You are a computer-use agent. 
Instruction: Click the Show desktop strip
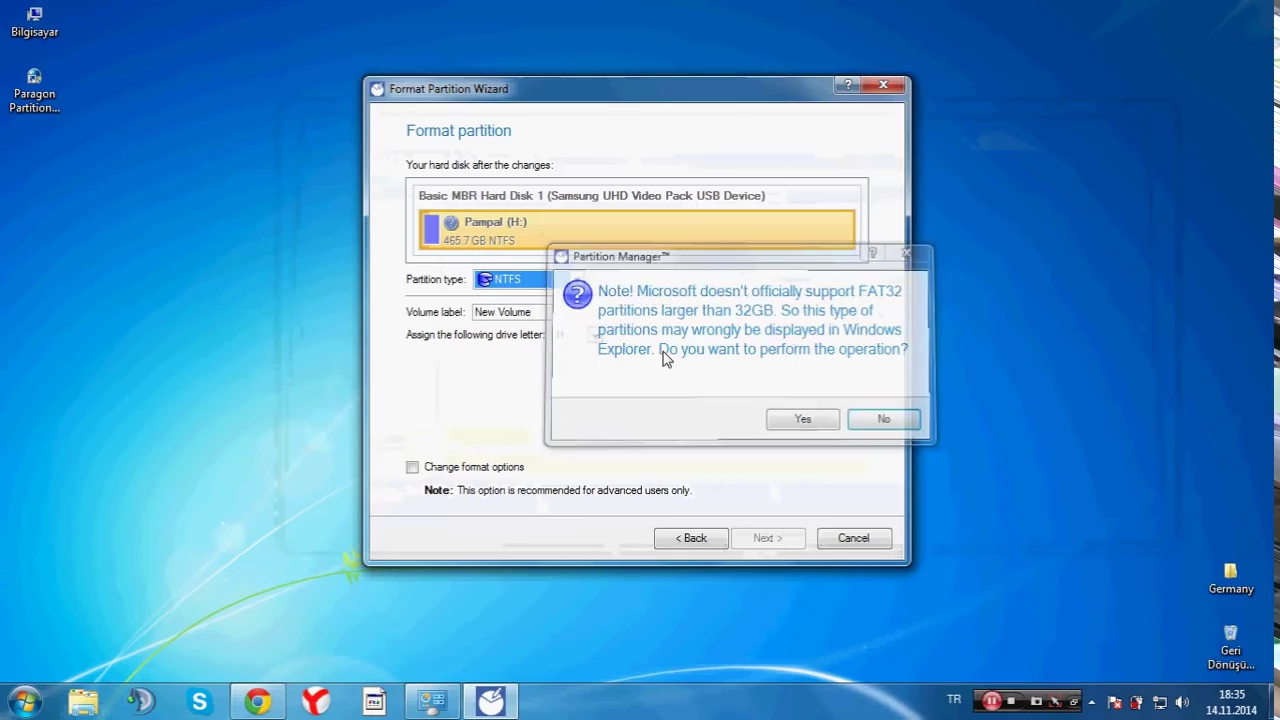[x=1272, y=702]
